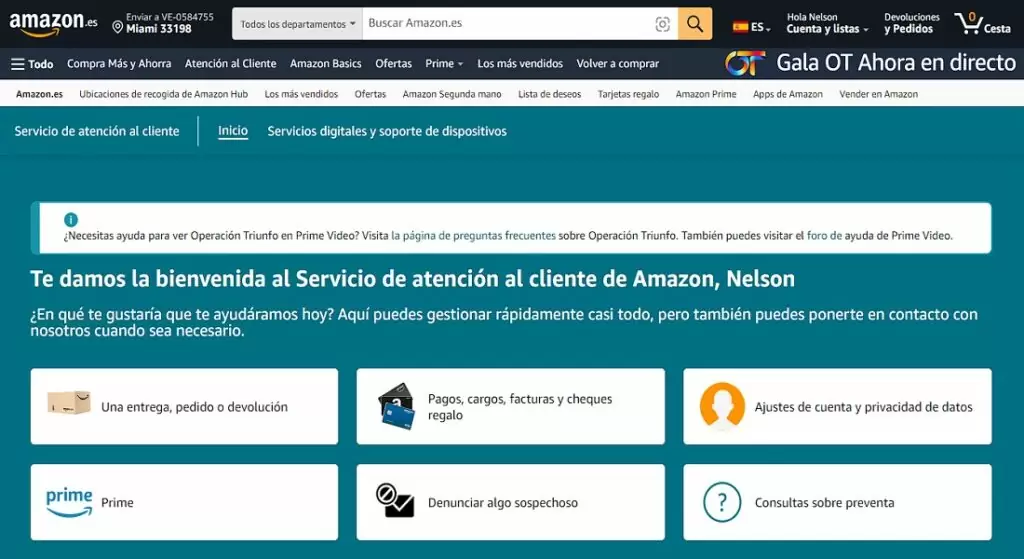
Task: Open Los más vendidos in dark navigation bar
Action: (520, 63)
